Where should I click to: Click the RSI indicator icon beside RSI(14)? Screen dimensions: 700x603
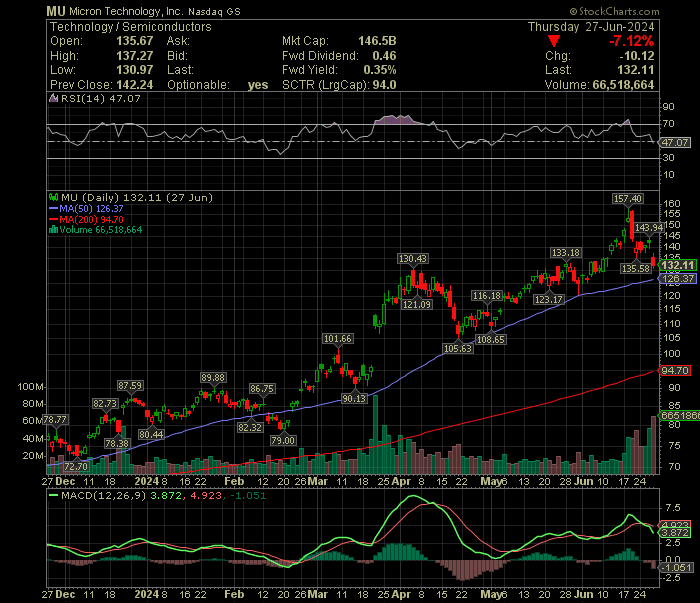click(54, 98)
